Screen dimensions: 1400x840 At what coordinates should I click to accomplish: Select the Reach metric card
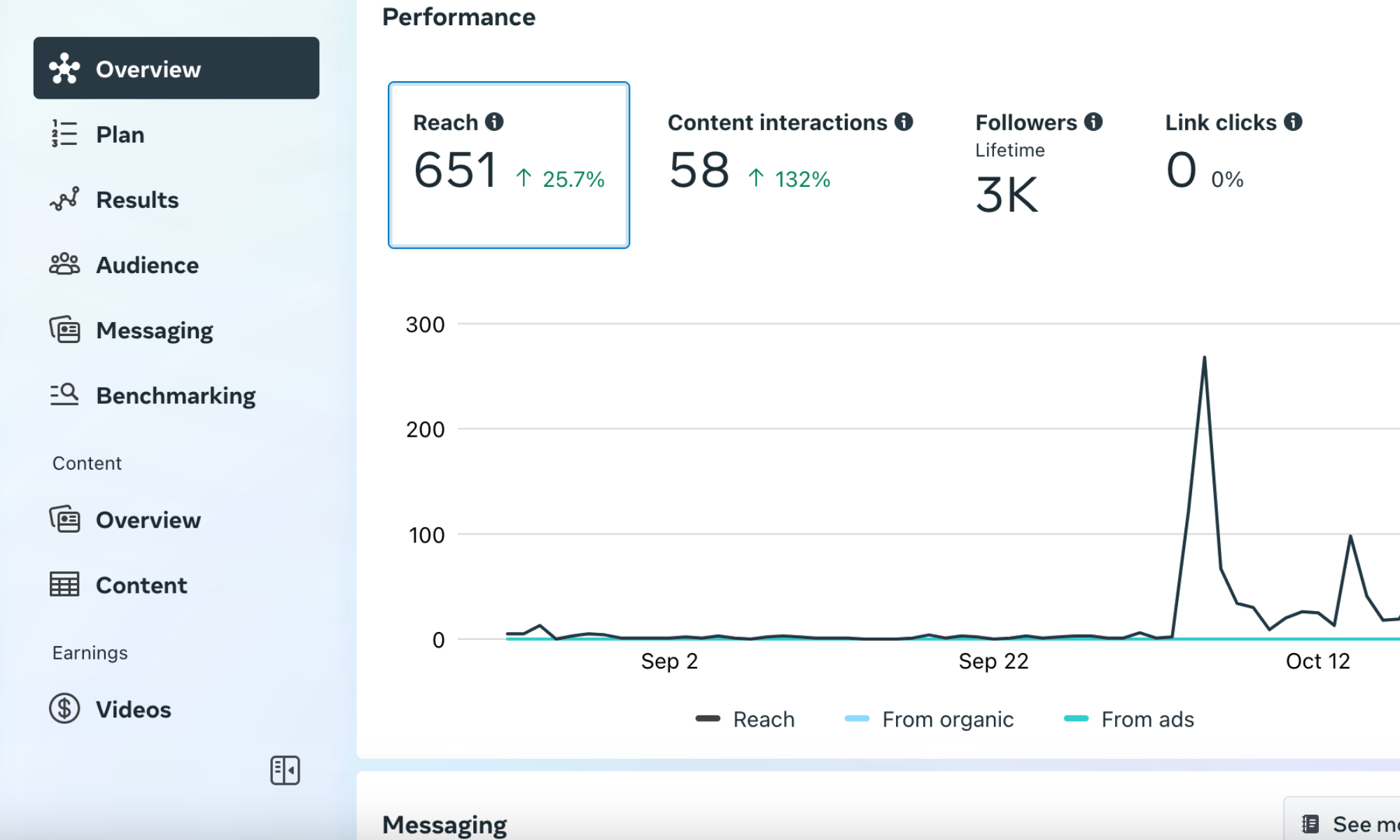[509, 165]
